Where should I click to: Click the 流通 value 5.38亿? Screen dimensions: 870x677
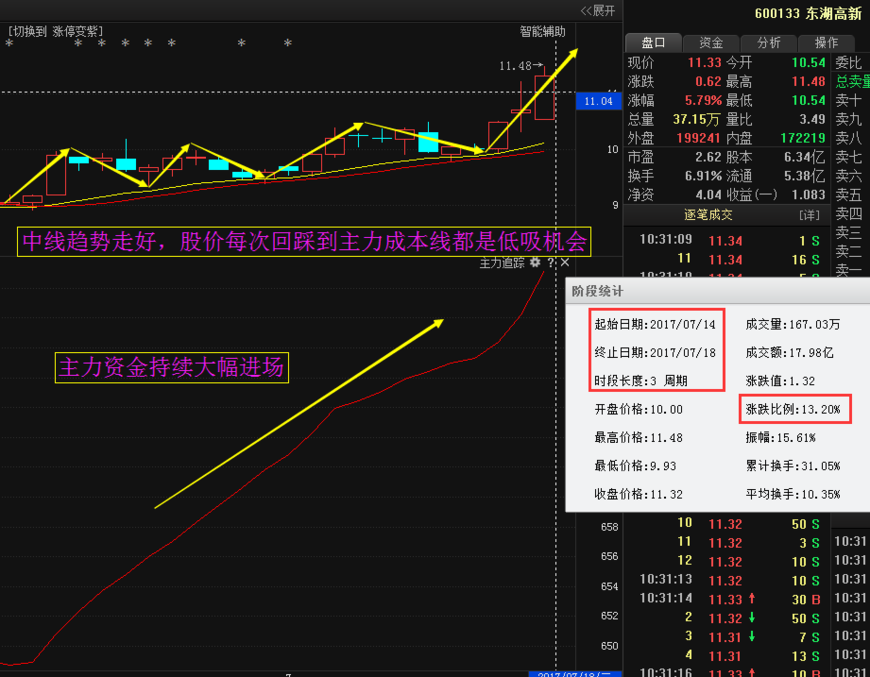805,176
